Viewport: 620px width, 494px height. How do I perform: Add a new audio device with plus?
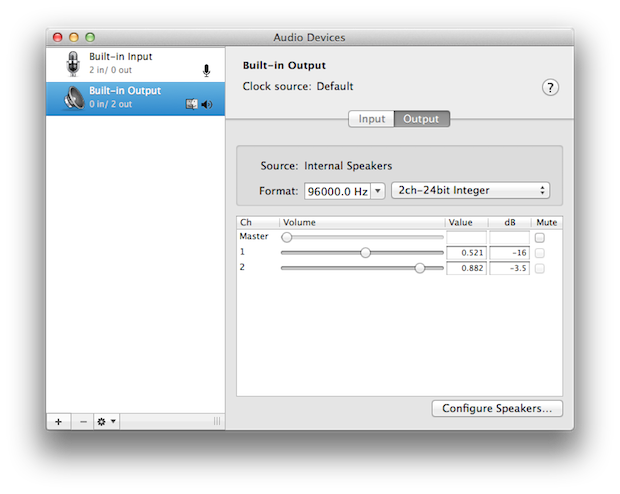tap(59, 422)
